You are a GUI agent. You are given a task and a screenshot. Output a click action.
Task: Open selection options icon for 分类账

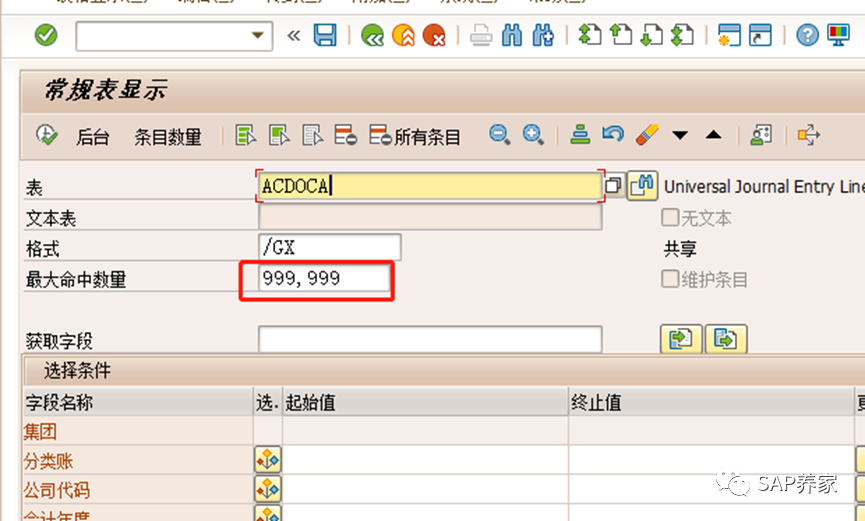tap(268, 460)
